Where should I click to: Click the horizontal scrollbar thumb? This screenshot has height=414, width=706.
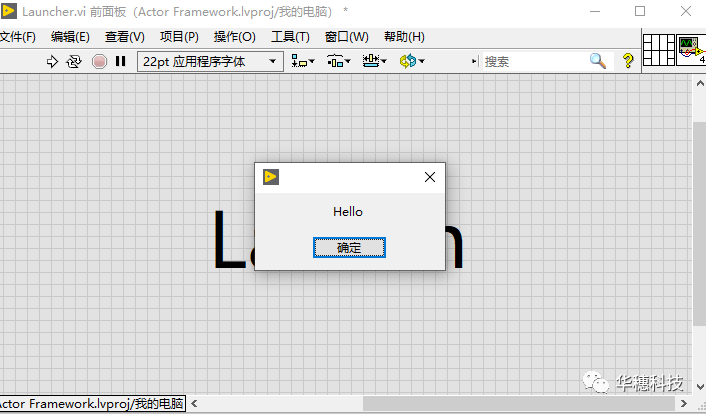tap(519, 404)
